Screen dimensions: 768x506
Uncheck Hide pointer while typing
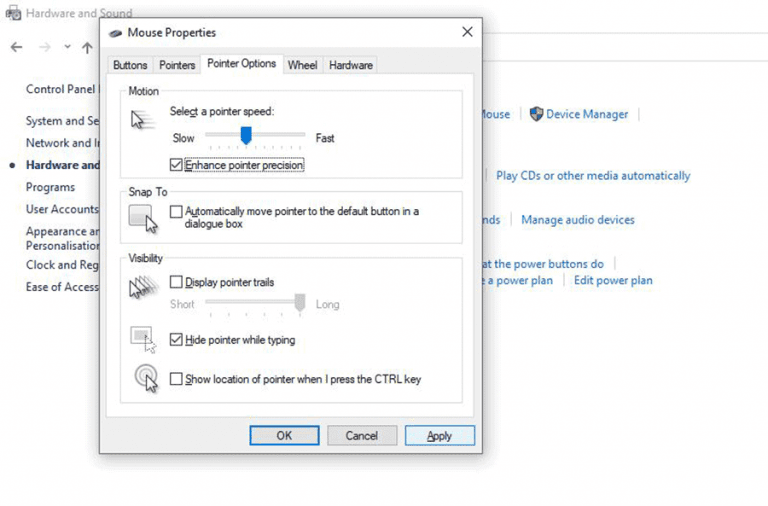(x=177, y=340)
